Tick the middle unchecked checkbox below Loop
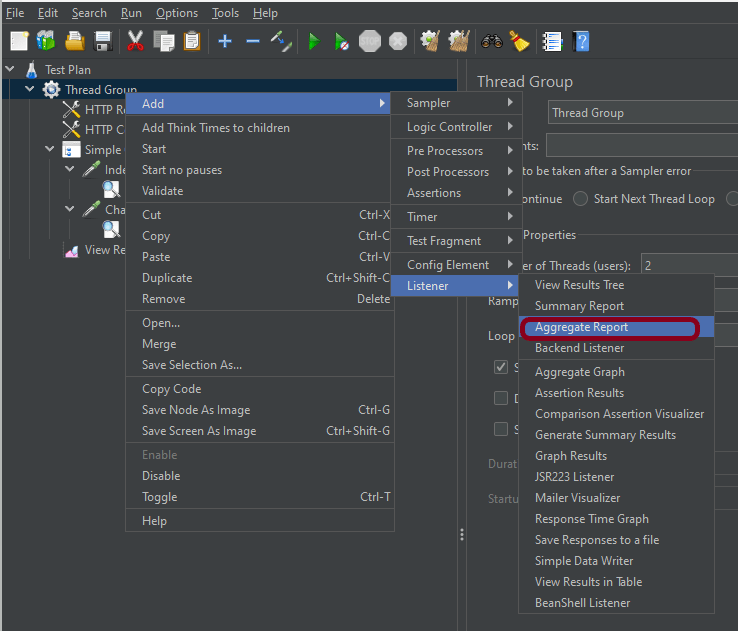Viewport: 738px width, 631px height. click(x=501, y=398)
